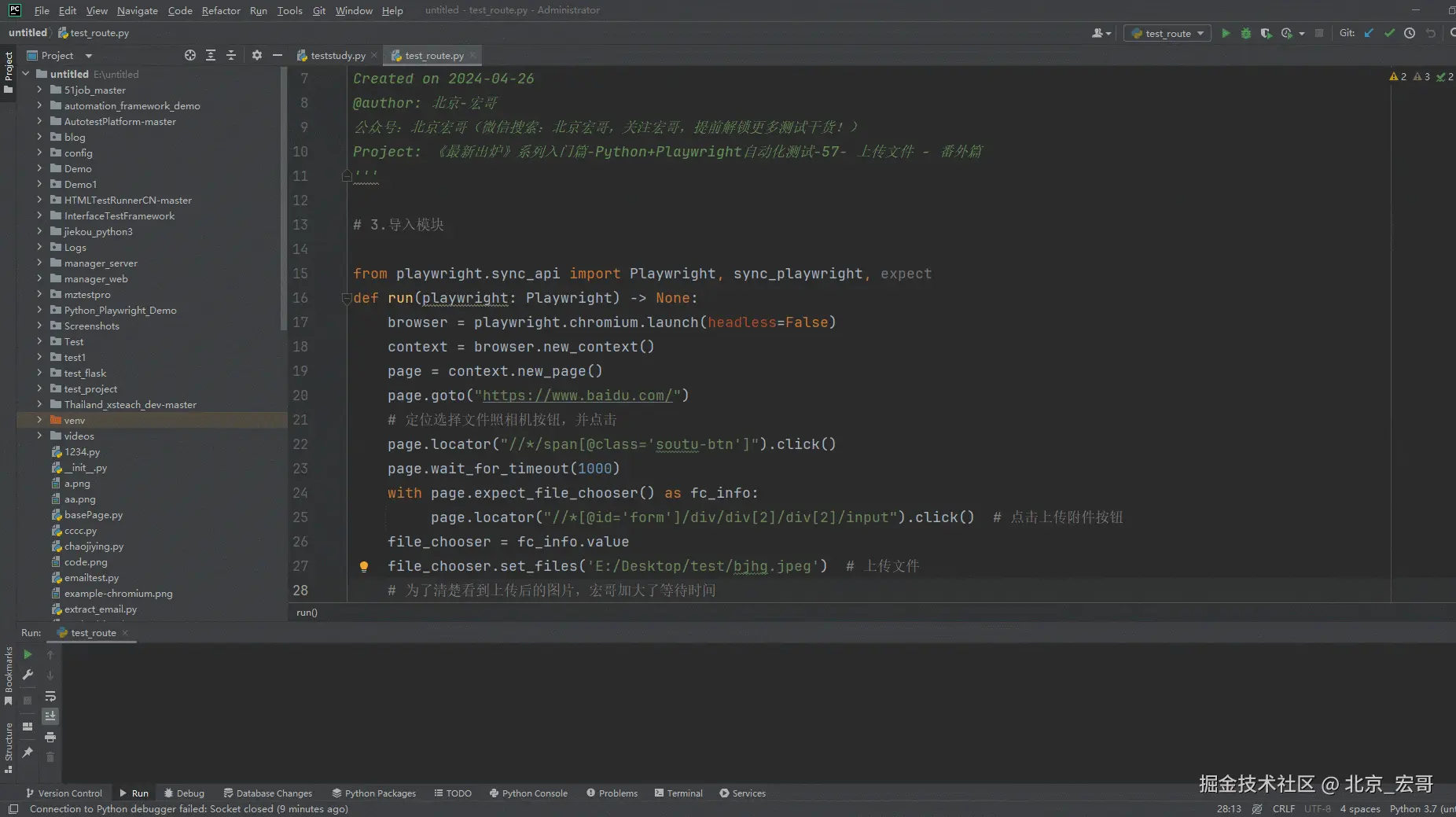Image resolution: width=1456 pixels, height=817 pixels.
Task: Expand all items in the Project panel
Action: (x=211, y=55)
